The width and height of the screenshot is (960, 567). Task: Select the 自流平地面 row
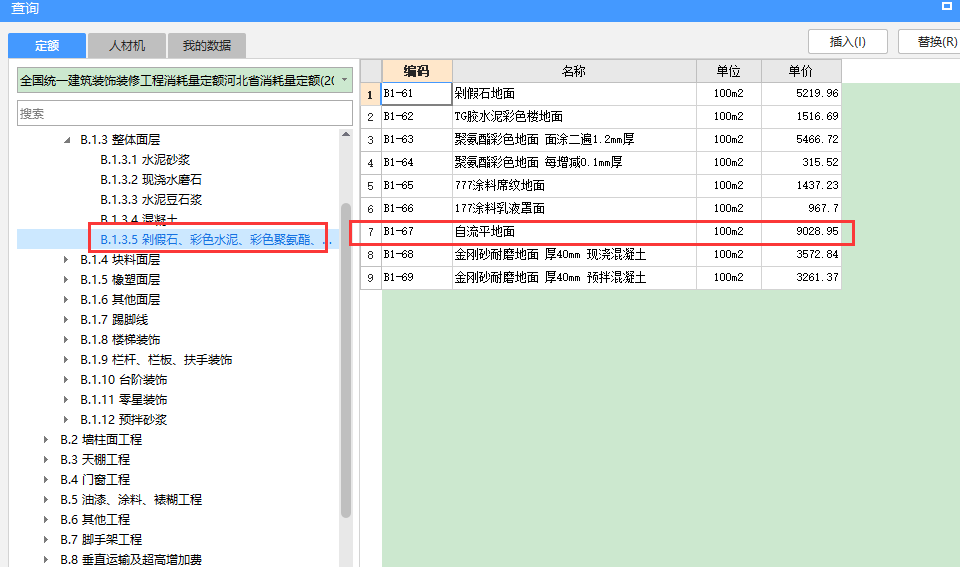click(x=601, y=231)
